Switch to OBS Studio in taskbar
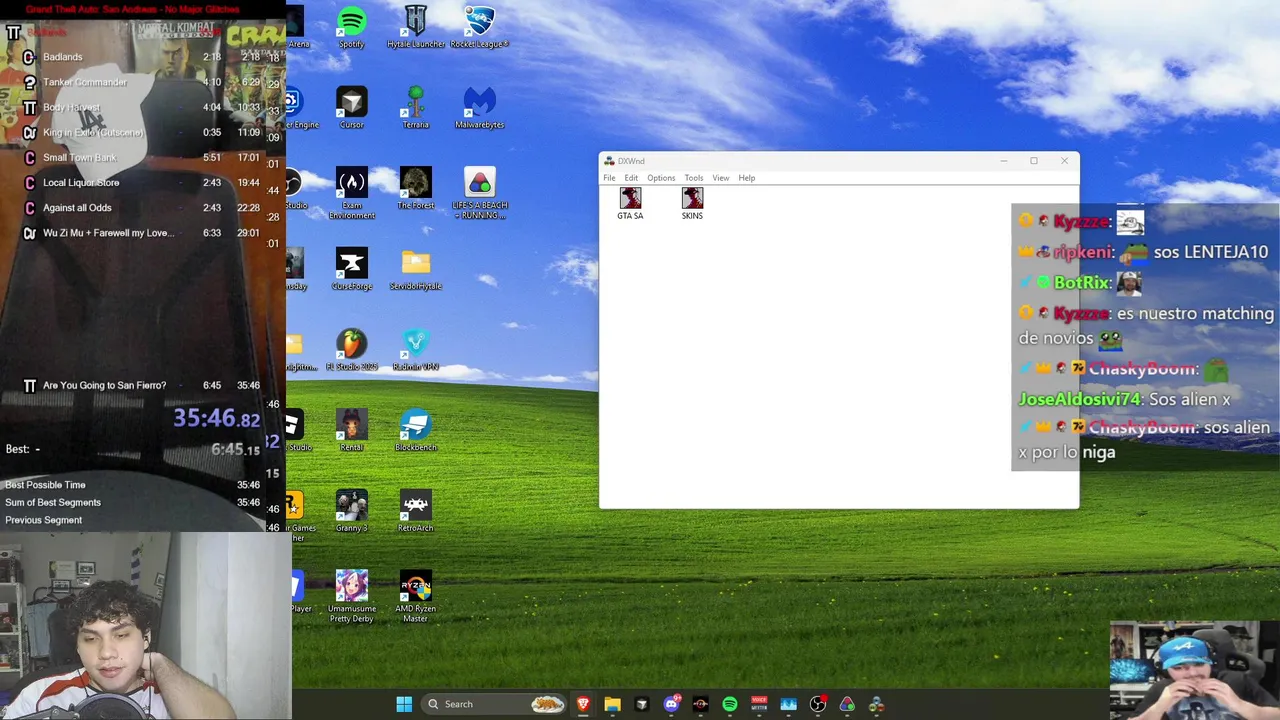The width and height of the screenshot is (1280, 720). pyautogui.click(x=818, y=704)
